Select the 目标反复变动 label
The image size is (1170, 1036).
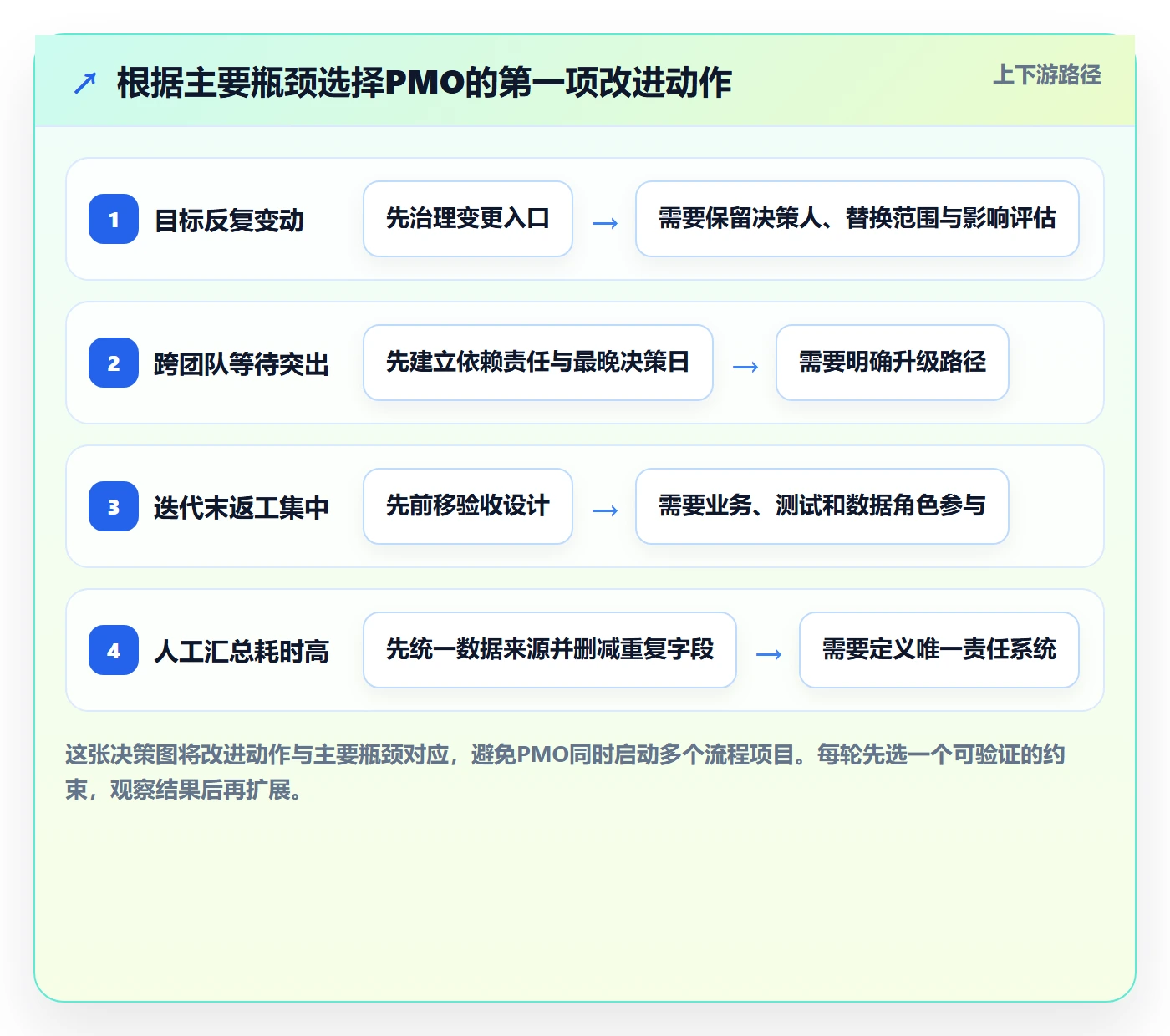(x=229, y=221)
